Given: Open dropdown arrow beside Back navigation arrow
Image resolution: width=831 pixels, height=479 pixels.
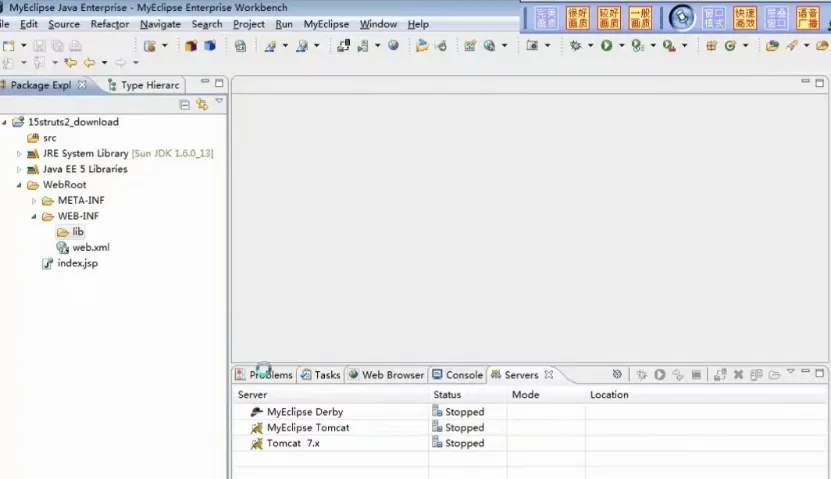Looking at the screenshot, I should click(104, 63).
